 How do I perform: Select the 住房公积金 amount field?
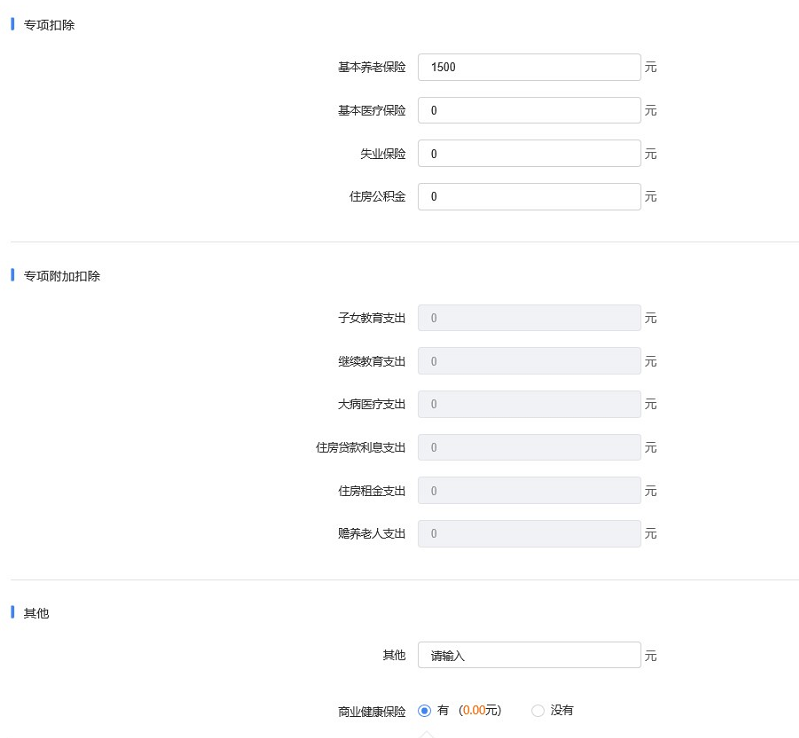(x=529, y=197)
